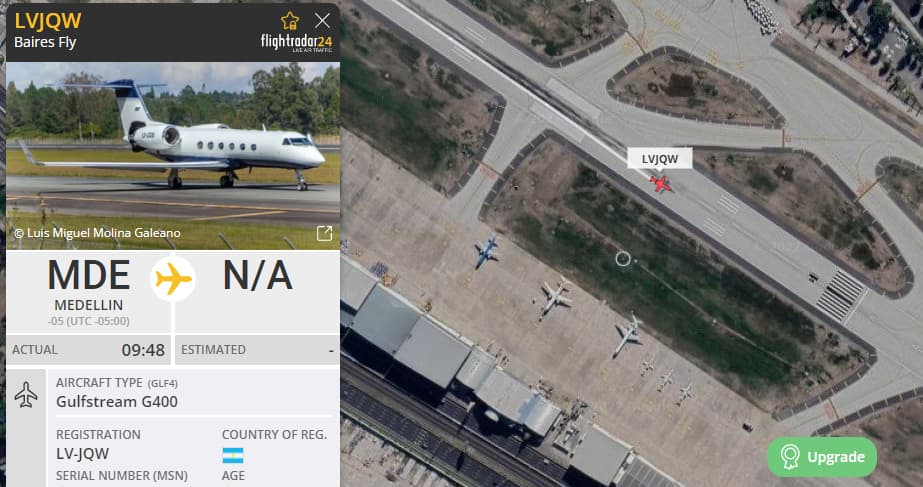
Task: Click the aircraft silhouette icon beside Aircraft Type
Action: 26,395
